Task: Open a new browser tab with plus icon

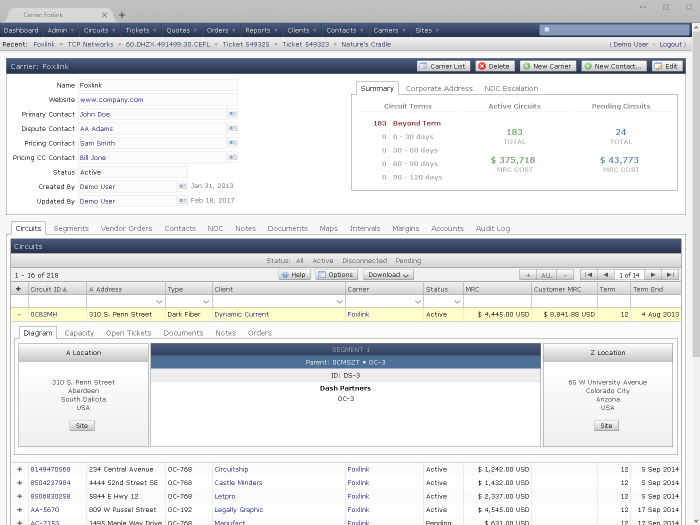Action: click(x=122, y=15)
